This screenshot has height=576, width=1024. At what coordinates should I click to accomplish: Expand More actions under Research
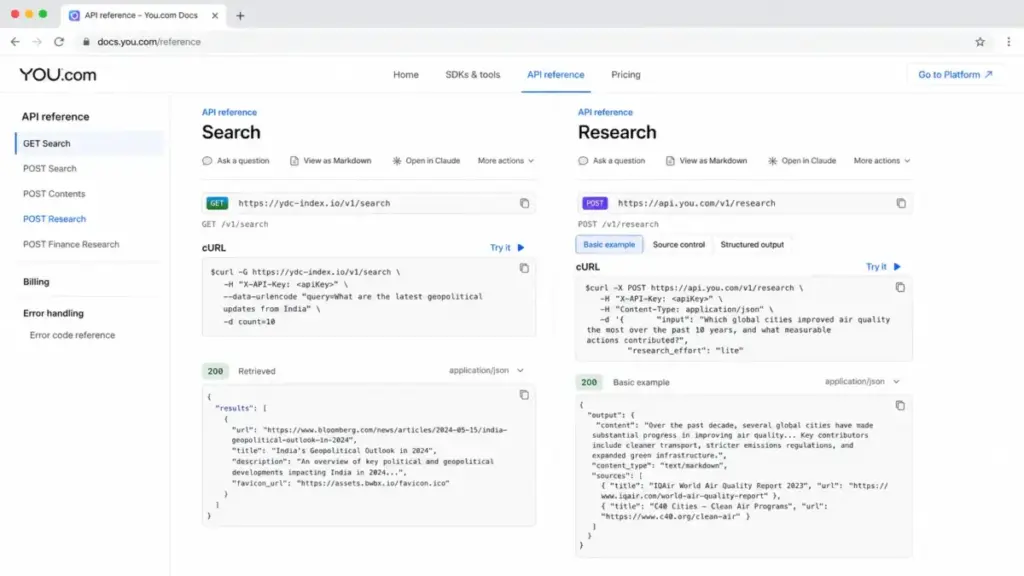tap(882, 161)
